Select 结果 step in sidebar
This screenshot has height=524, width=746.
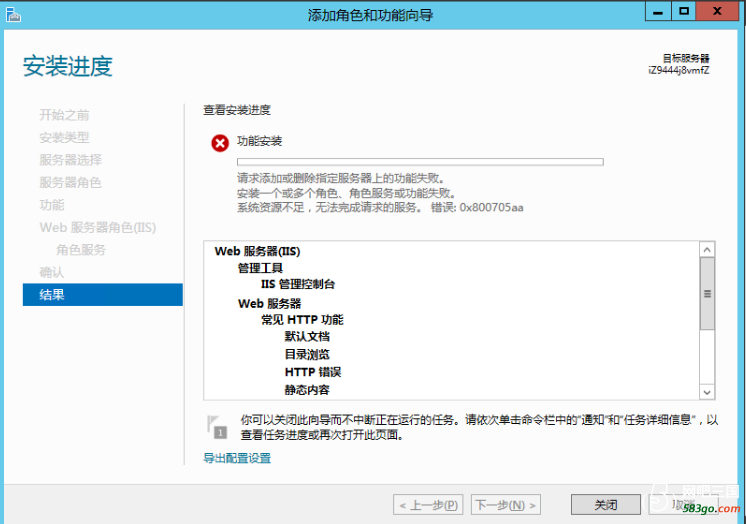(103, 295)
